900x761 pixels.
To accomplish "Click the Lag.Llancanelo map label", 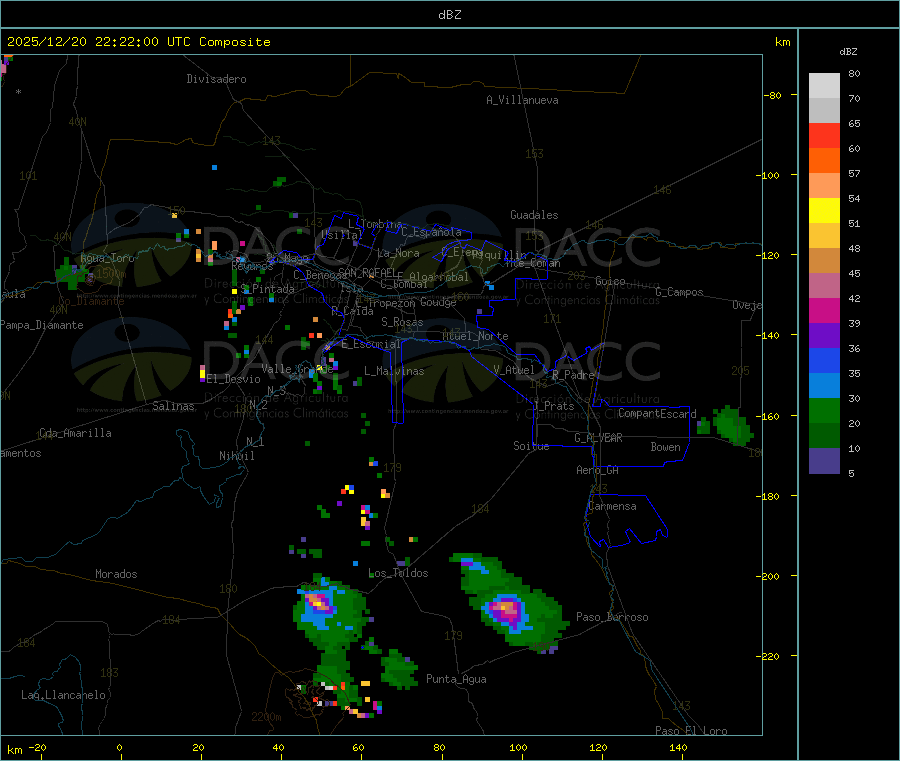I will [64, 695].
